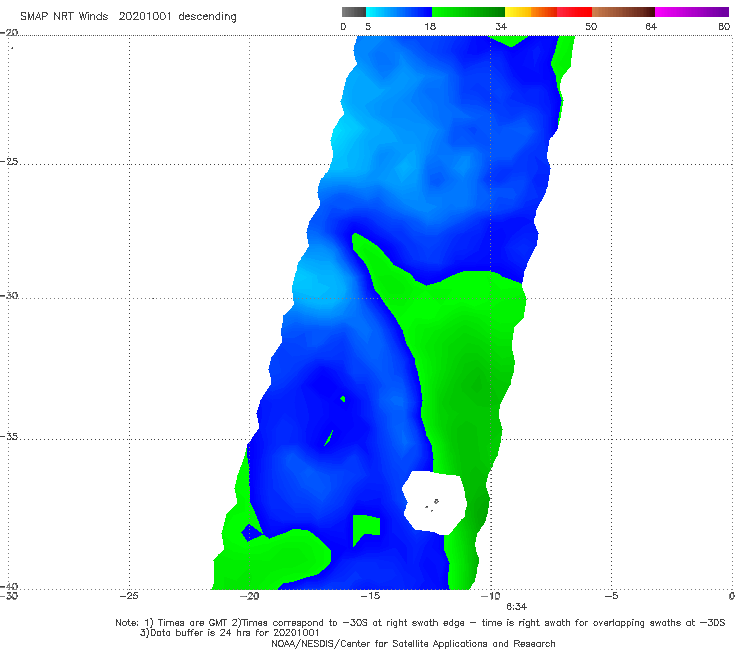Pick the red segment of the color bar
The height and width of the screenshot is (650, 740).
574,12
